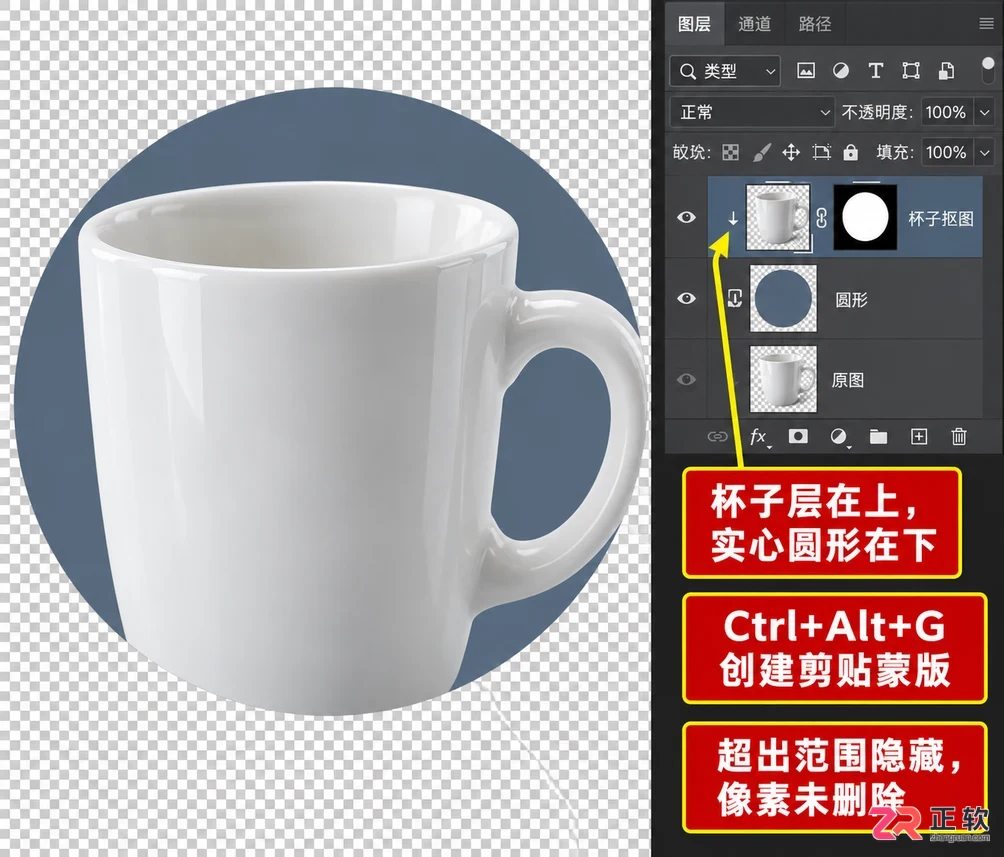1004x857 pixels.
Task: Filter layers by shape layer icon
Action: [x=911, y=70]
